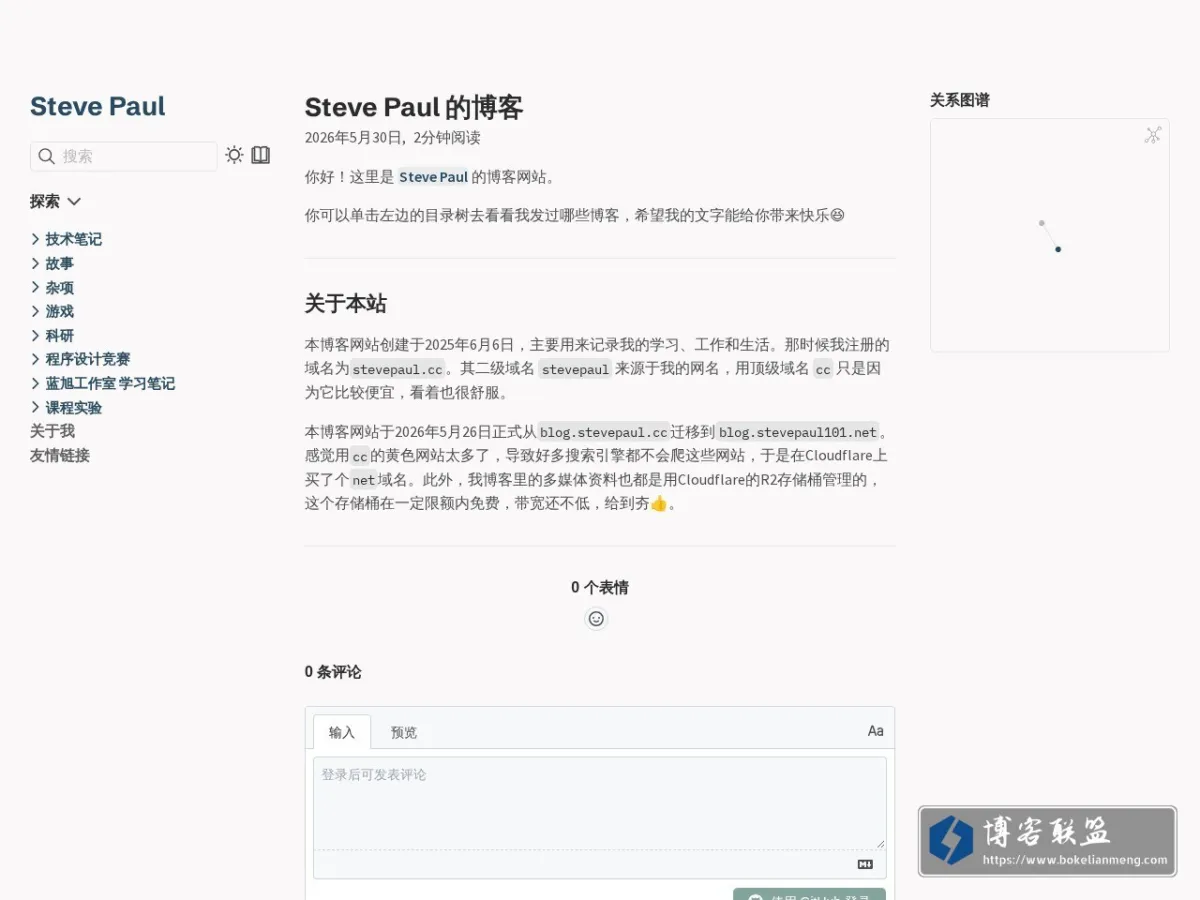Click the stevepaul.cc code text

(x=397, y=369)
